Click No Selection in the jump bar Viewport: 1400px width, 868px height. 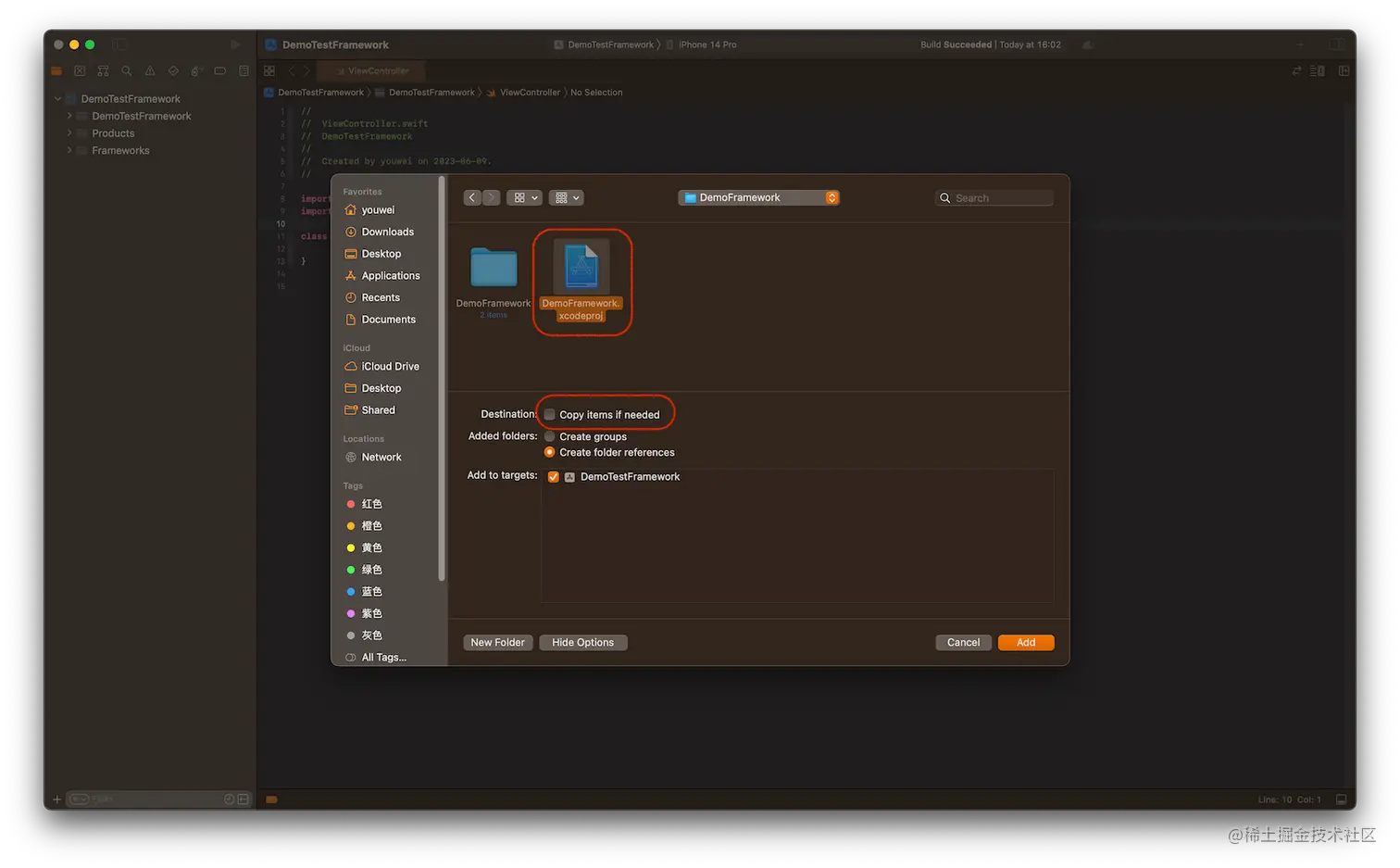tap(596, 93)
